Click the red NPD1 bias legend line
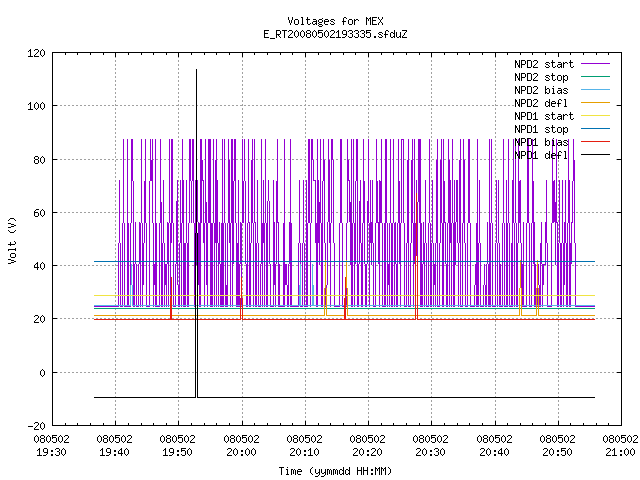 [596, 142]
